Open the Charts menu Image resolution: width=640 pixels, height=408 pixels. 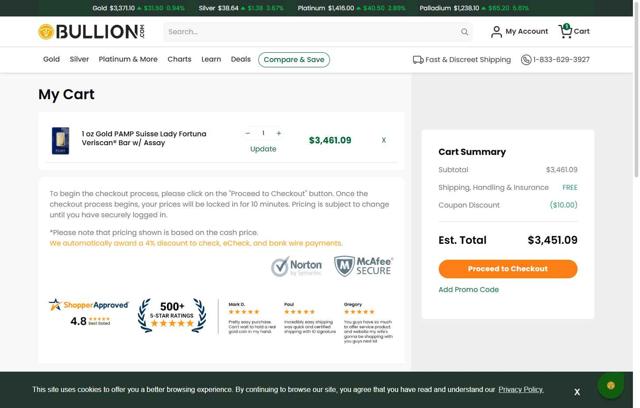coord(179,59)
